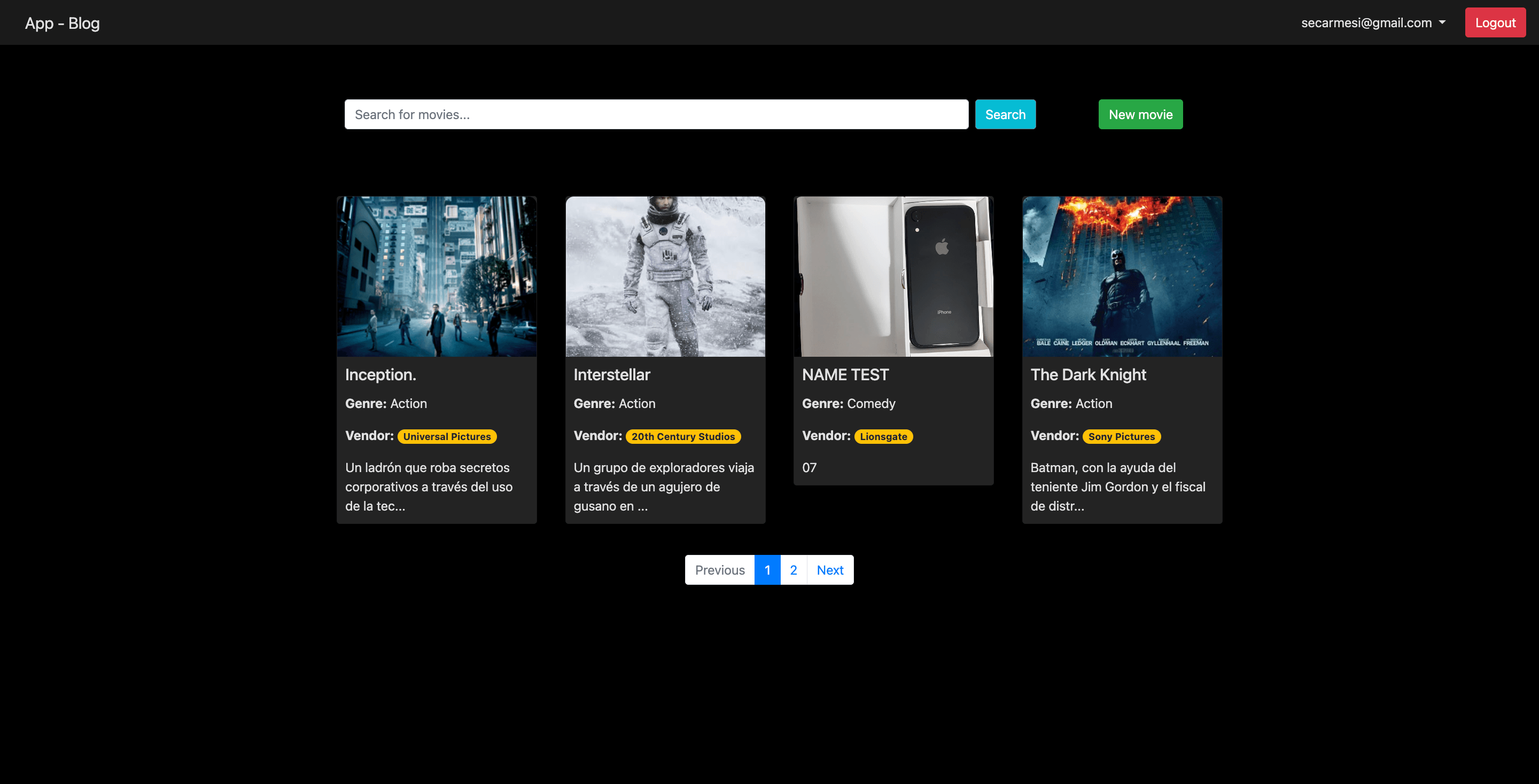Click the description starting 'Un grupo de exploradores'
Screen dimensions: 1539x784
pyautogui.click(x=664, y=487)
